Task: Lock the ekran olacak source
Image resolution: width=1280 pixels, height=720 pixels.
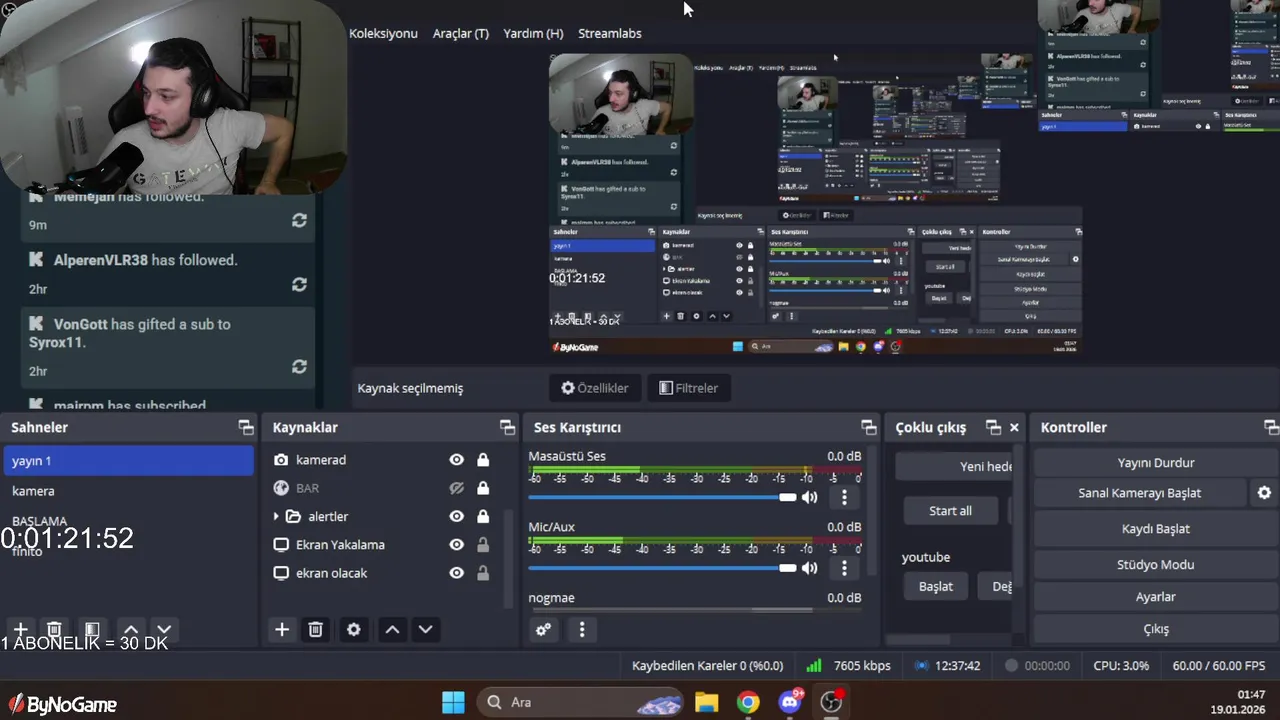Action: pyautogui.click(x=483, y=573)
